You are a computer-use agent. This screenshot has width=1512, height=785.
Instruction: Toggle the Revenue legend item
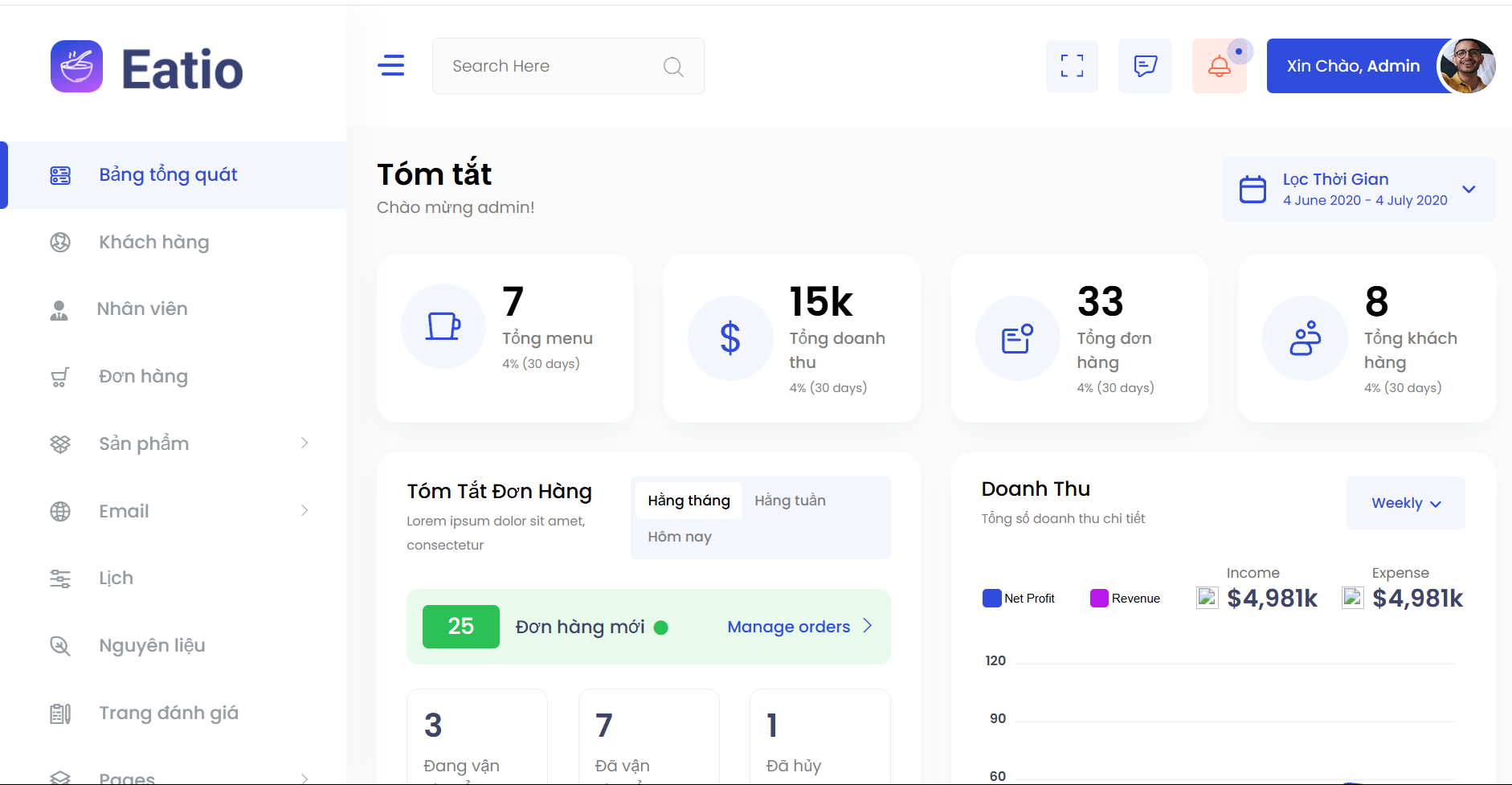coord(1125,599)
